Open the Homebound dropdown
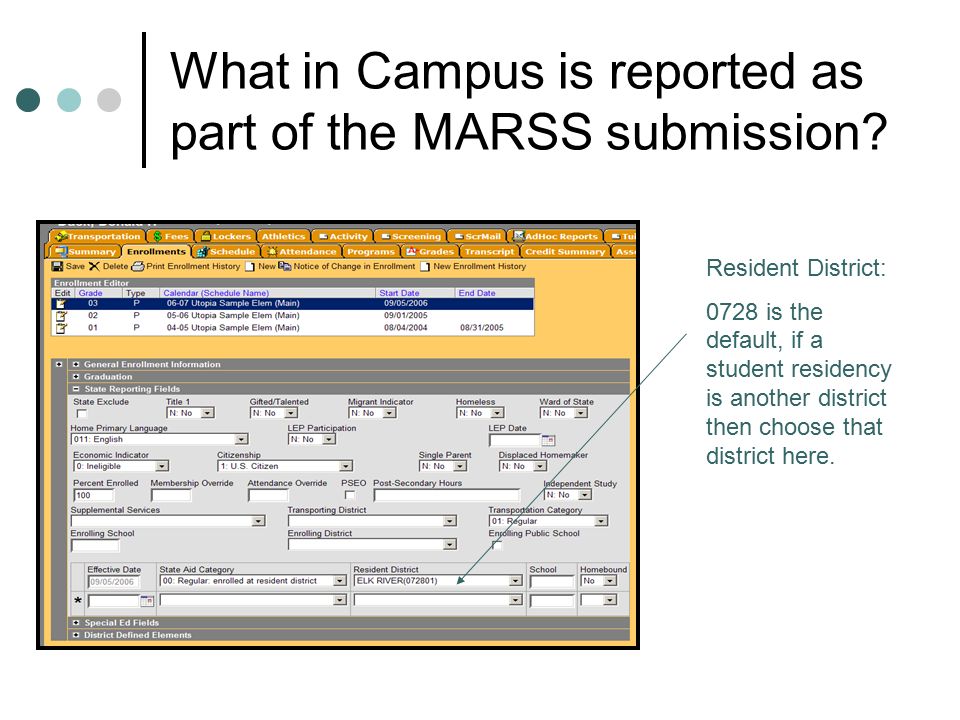960x720 pixels. tap(610, 581)
